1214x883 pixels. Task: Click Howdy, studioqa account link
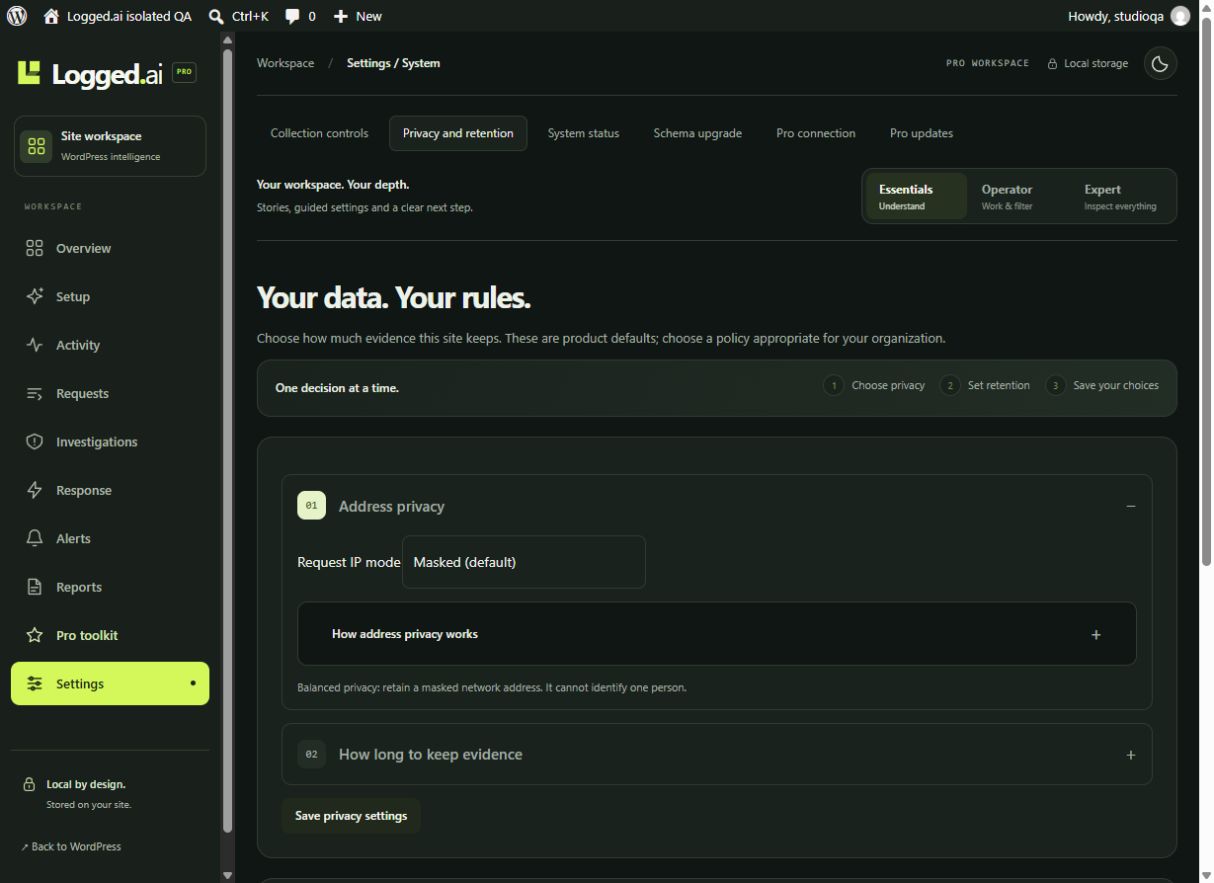click(1129, 16)
